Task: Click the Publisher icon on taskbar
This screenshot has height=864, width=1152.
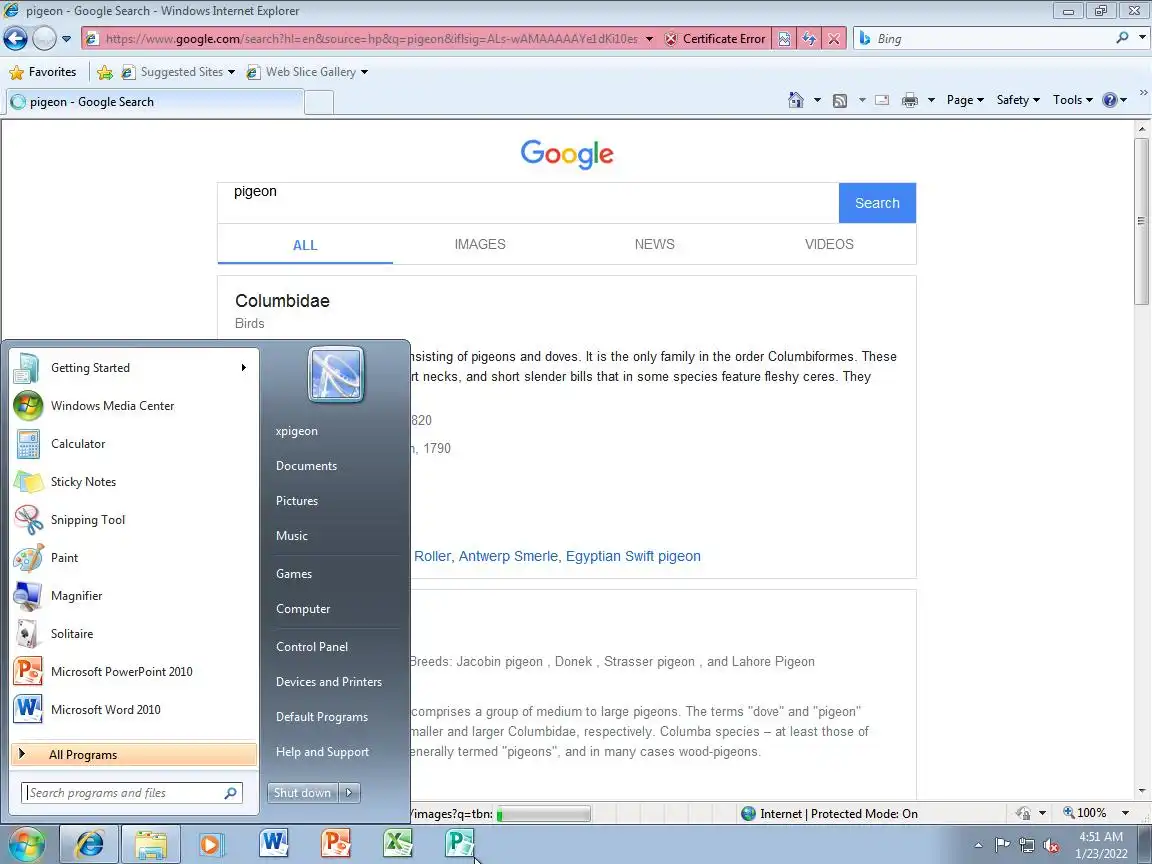Action: 460,844
